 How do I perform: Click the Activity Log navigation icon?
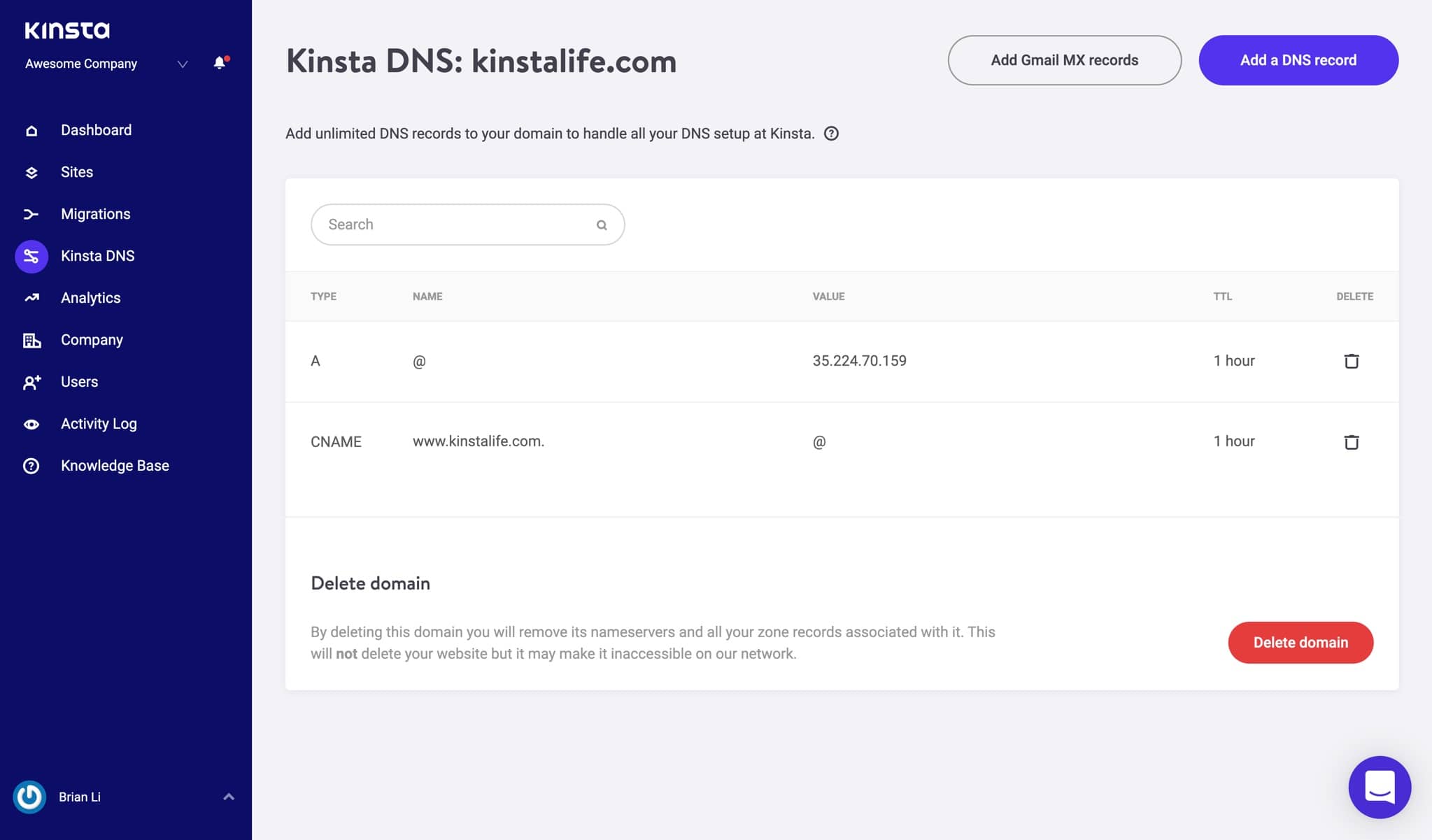click(x=29, y=423)
